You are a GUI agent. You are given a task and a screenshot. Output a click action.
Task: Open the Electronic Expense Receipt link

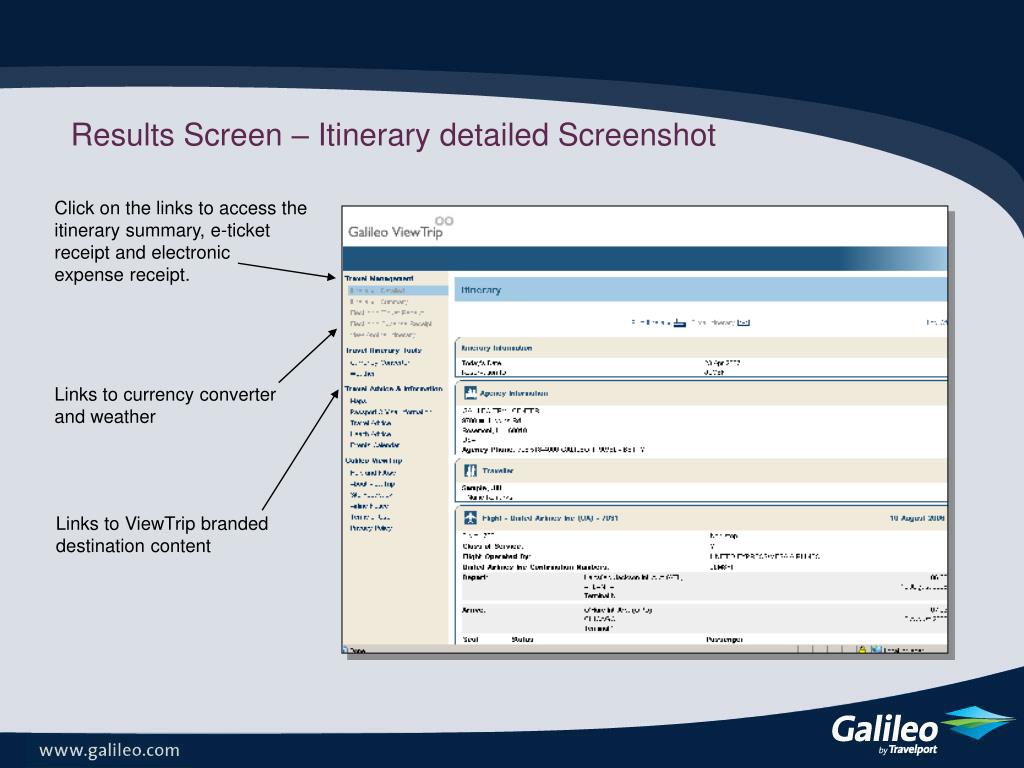pos(391,323)
